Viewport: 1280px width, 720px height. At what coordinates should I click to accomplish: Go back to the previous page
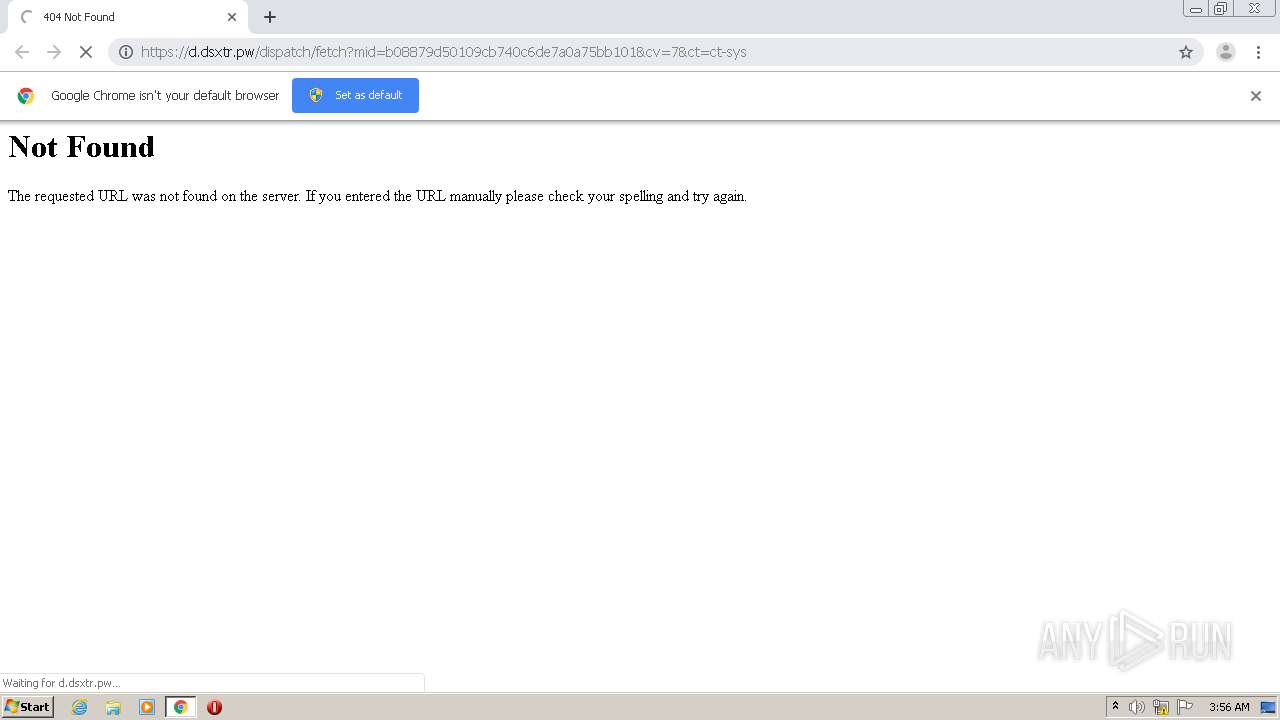coord(22,52)
